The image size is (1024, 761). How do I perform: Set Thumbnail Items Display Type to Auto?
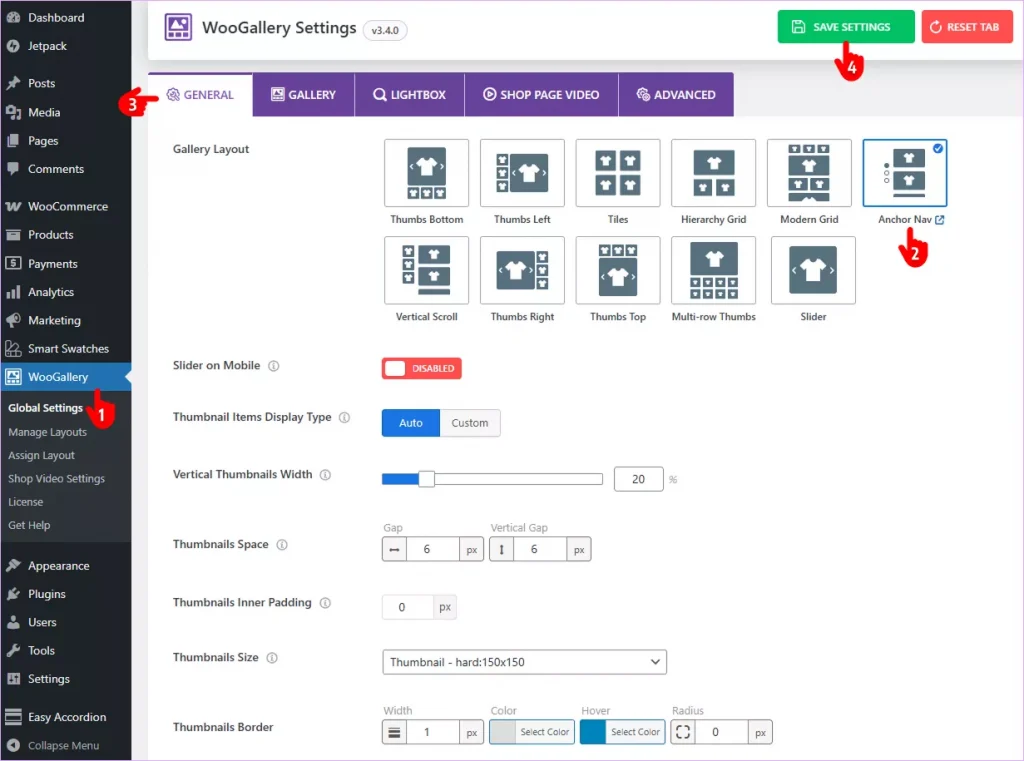point(411,423)
